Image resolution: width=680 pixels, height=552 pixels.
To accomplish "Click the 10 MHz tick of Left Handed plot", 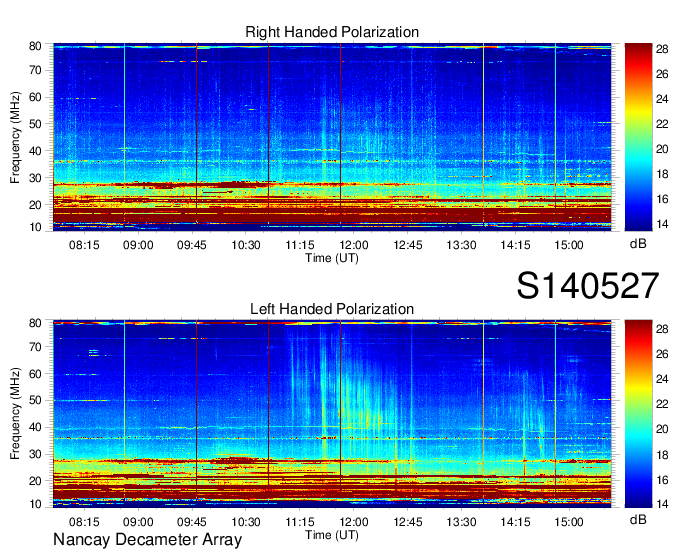I will [35, 504].
